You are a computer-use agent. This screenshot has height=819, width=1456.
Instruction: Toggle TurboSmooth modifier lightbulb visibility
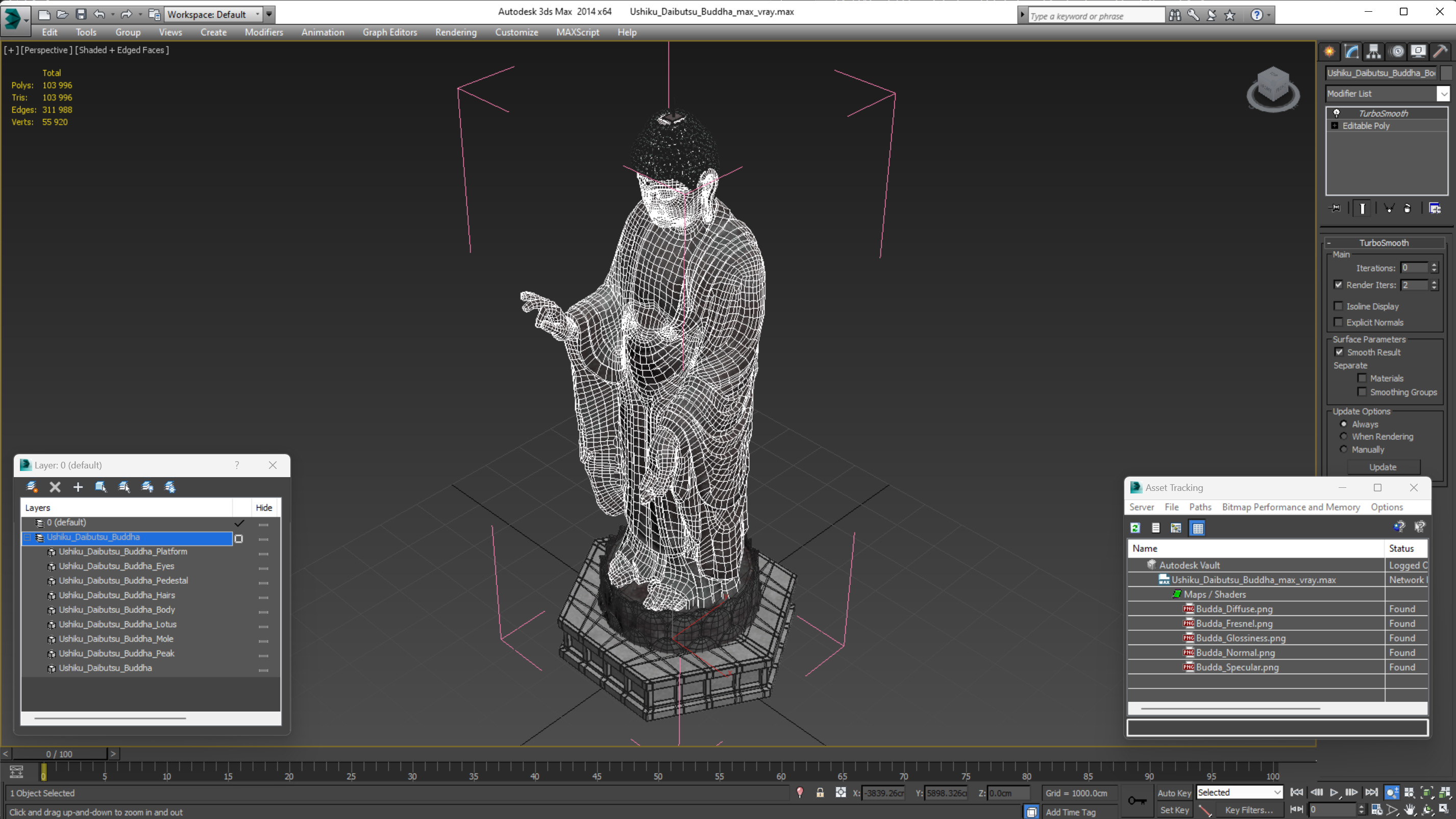1336,113
